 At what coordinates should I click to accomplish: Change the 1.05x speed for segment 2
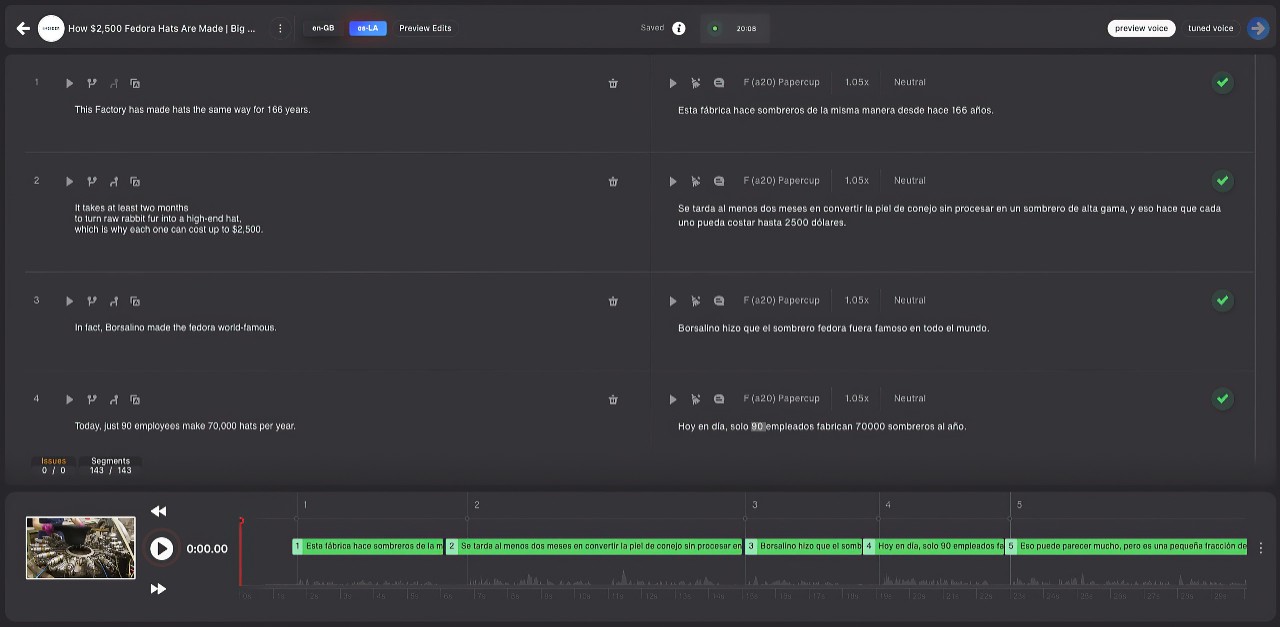(856, 181)
